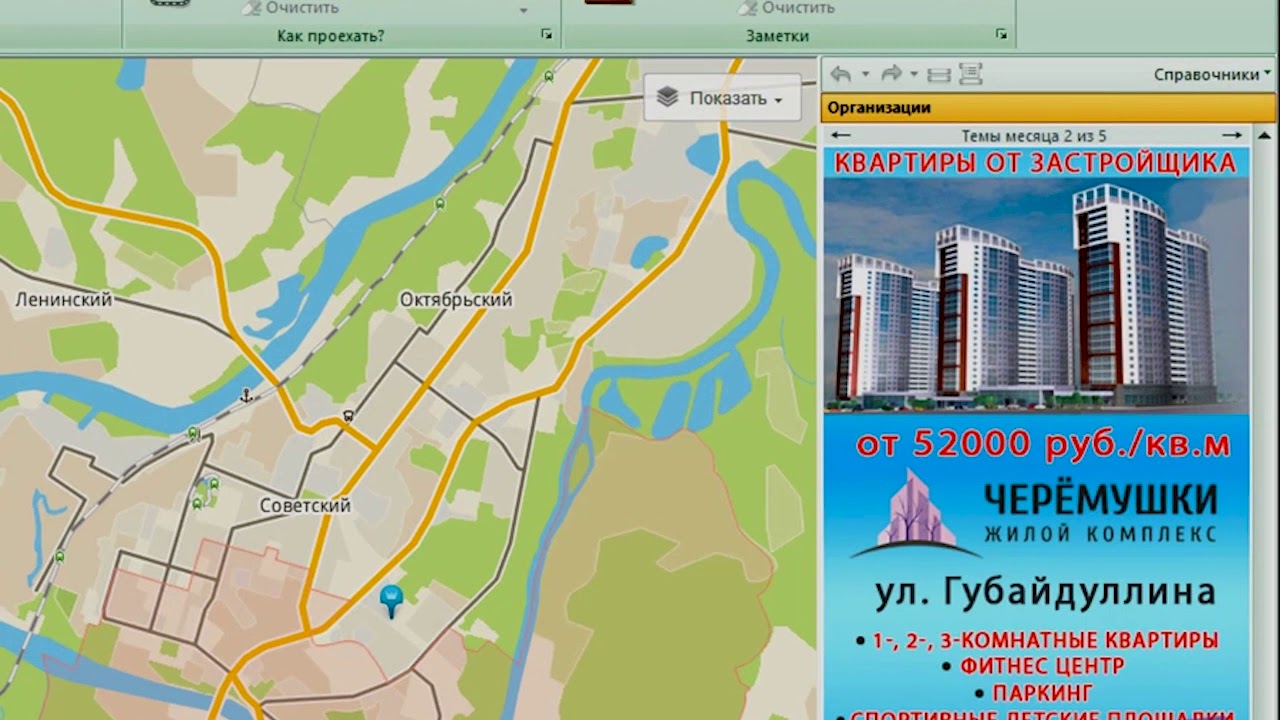The width and height of the screenshot is (1280, 720).
Task: Click the expand panel layout icon
Action: [970, 74]
